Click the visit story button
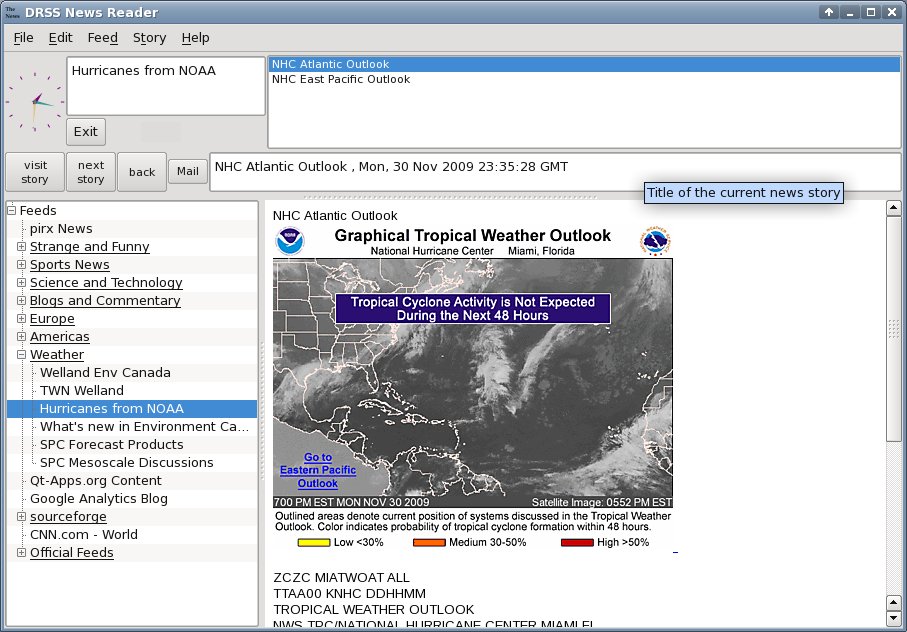 [35, 172]
